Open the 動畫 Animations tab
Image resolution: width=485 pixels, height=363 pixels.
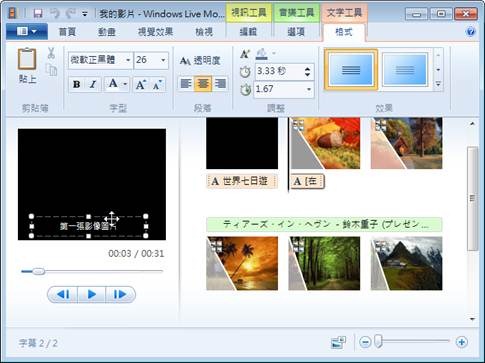(107, 32)
